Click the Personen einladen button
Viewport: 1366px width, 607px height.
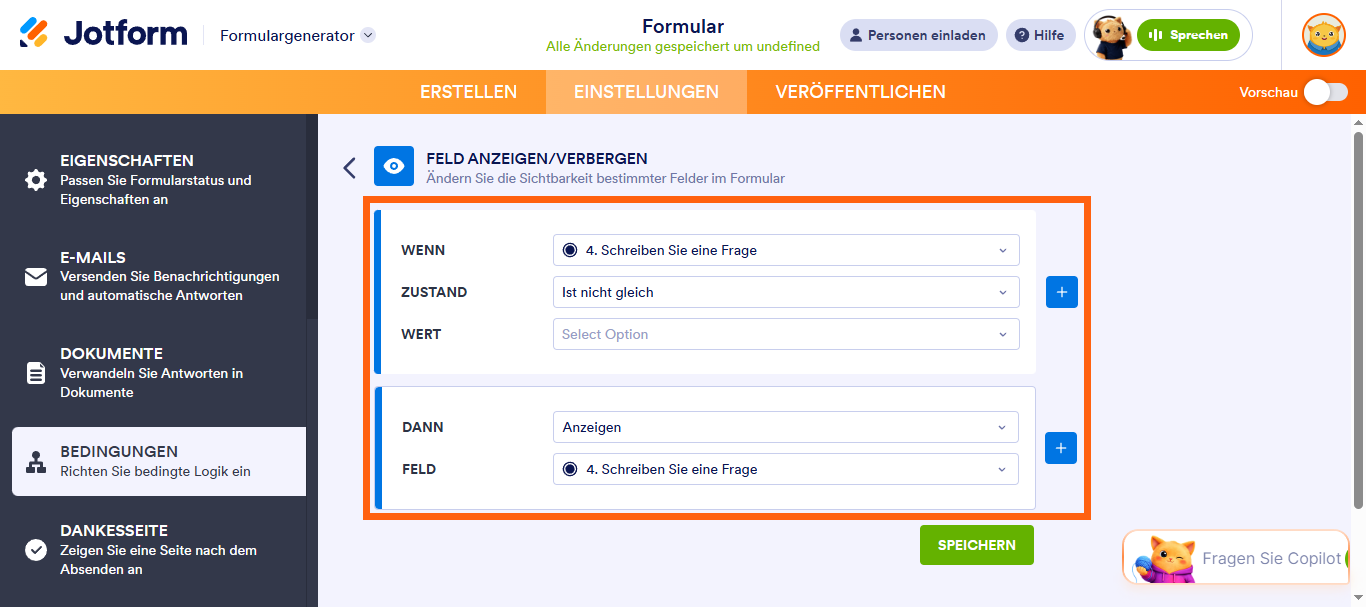(x=918, y=35)
